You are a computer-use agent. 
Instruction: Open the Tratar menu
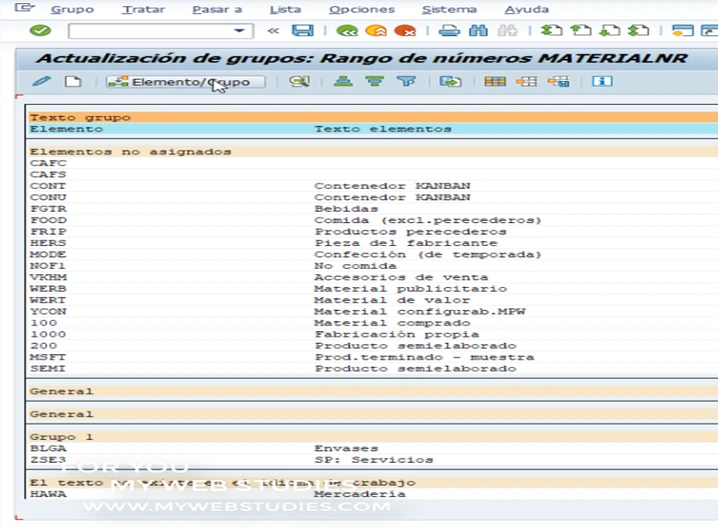click(x=143, y=9)
